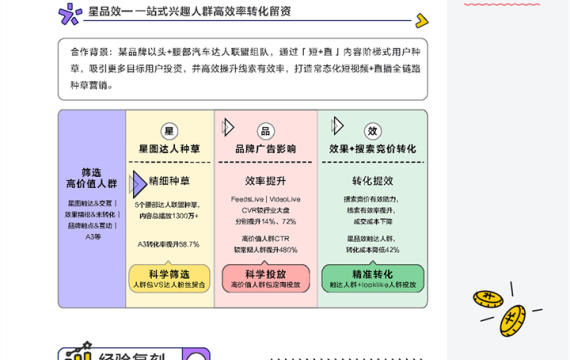
Task: Select the 品牌广告影响 column heading
Action: [266, 149]
